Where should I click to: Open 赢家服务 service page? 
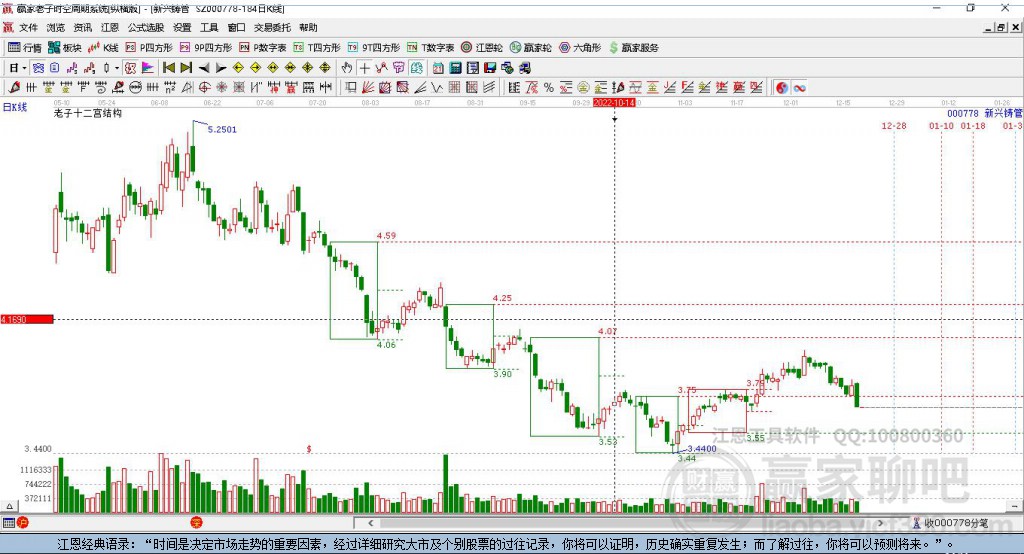click(x=633, y=48)
